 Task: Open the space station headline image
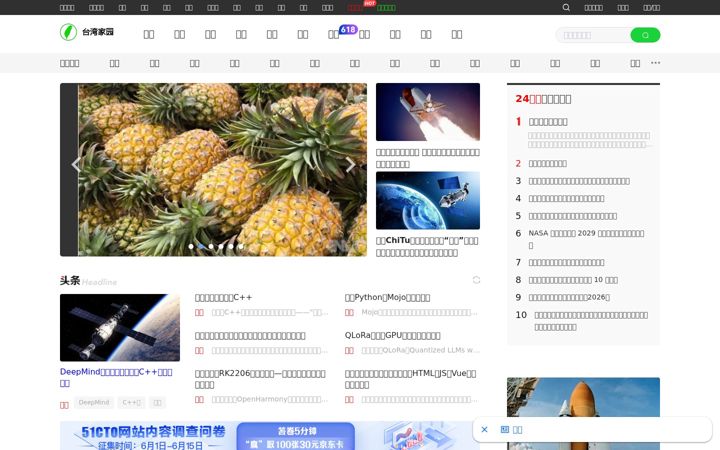[120, 328]
